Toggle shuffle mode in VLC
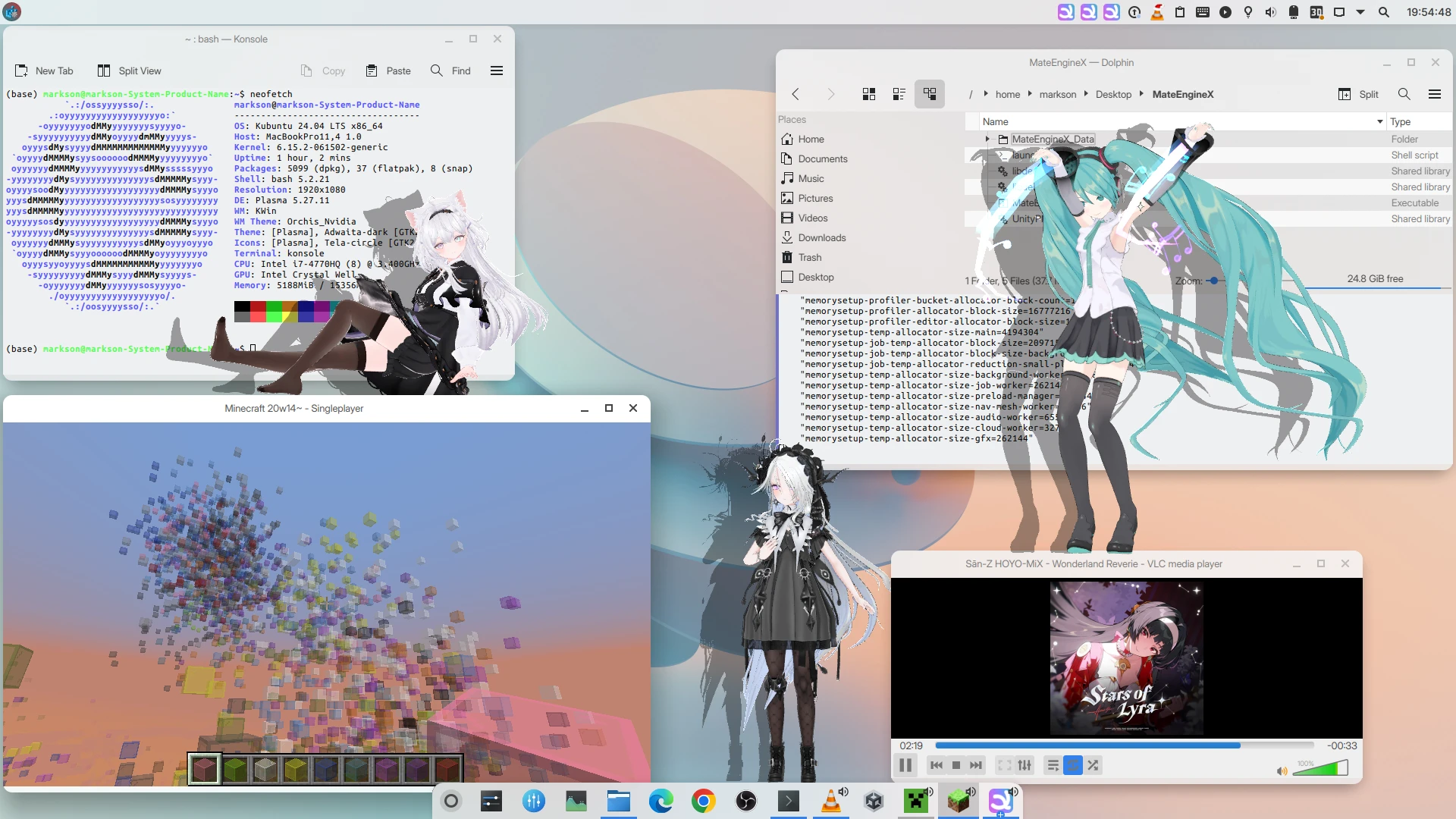This screenshot has height=819, width=1456. click(x=1093, y=765)
